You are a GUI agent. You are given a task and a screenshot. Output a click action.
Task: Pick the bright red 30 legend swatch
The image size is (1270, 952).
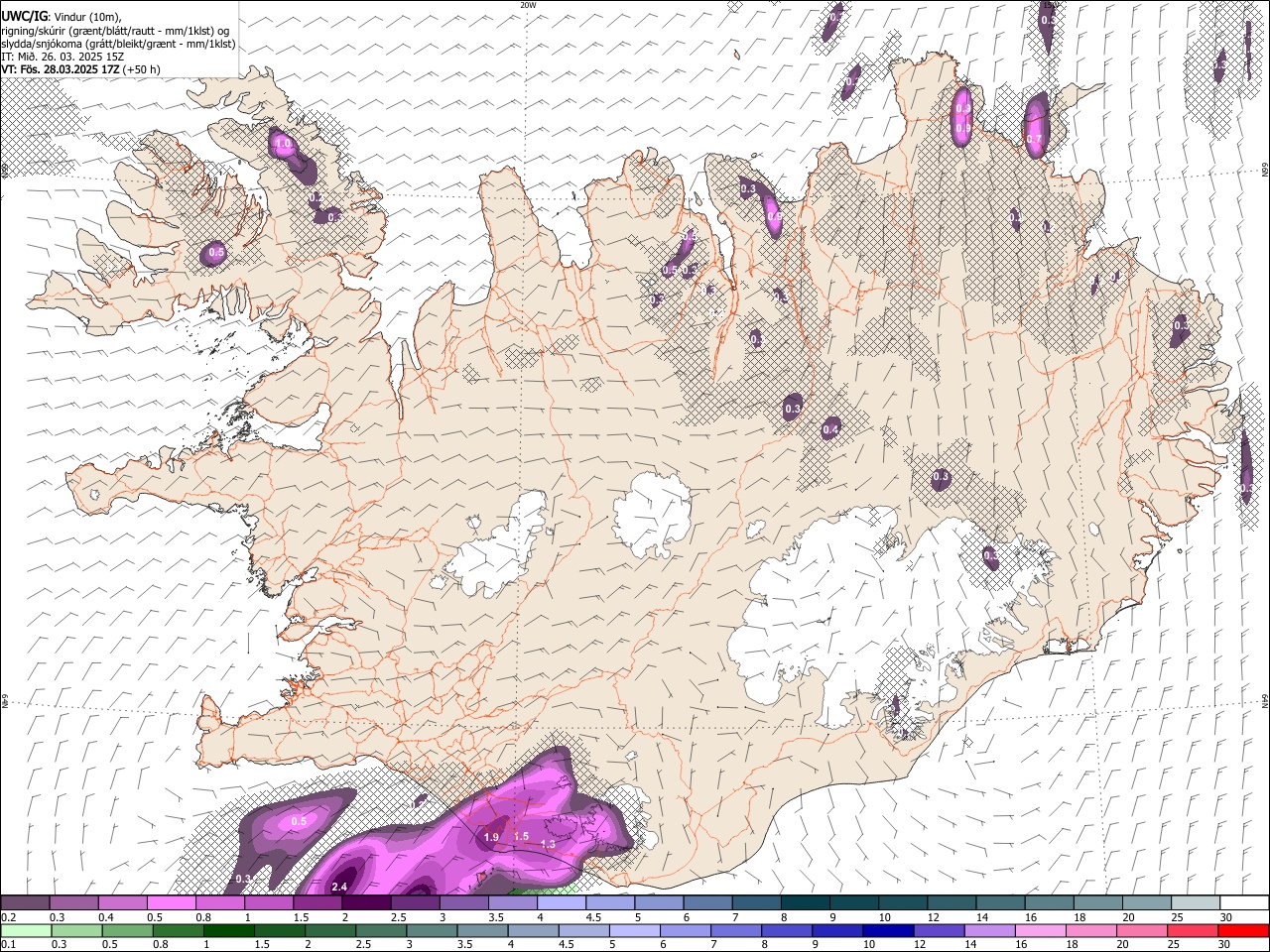1244,930
